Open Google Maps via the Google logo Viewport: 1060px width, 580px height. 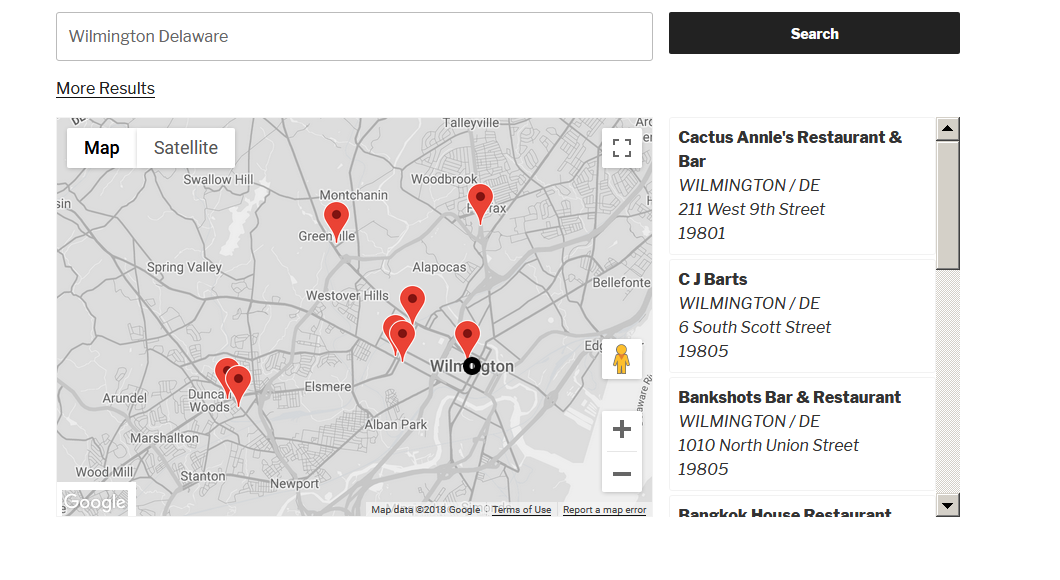coord(95,502)
